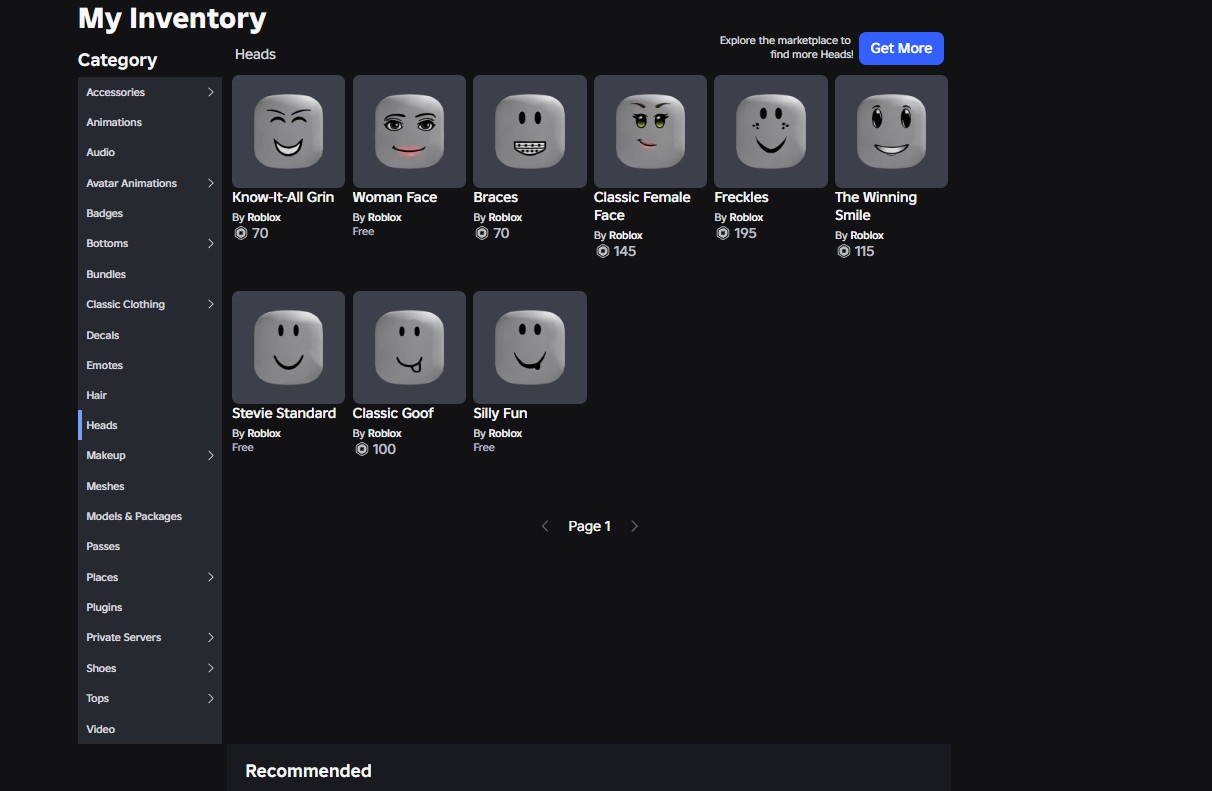Click the Get More button
This screenshot has width=1212, height=791.
(x=901, y=48)
